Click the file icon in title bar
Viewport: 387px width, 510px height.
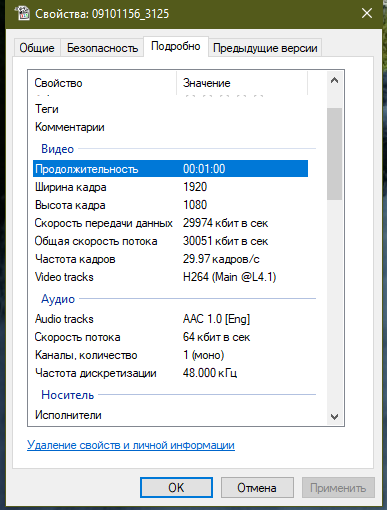pyautogui.click(x=22, y=14)
